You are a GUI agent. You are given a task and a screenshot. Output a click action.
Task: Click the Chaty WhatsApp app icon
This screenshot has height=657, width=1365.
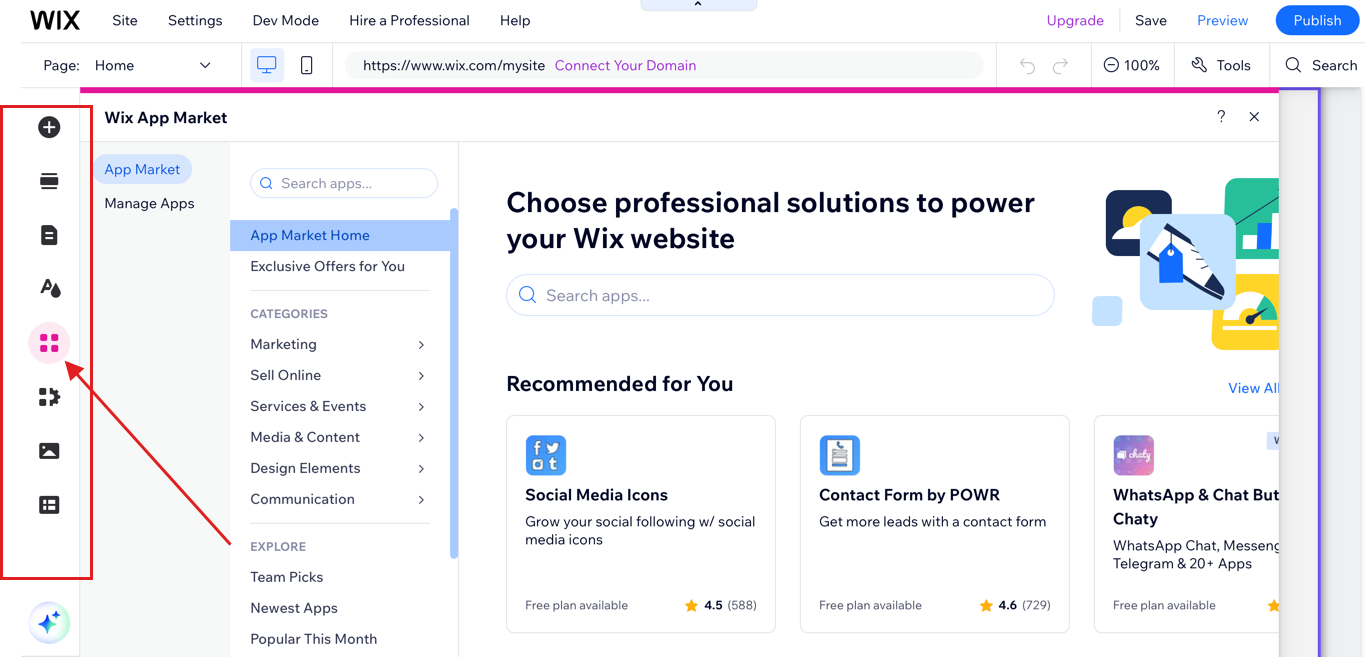click(x=1134, y=455)
